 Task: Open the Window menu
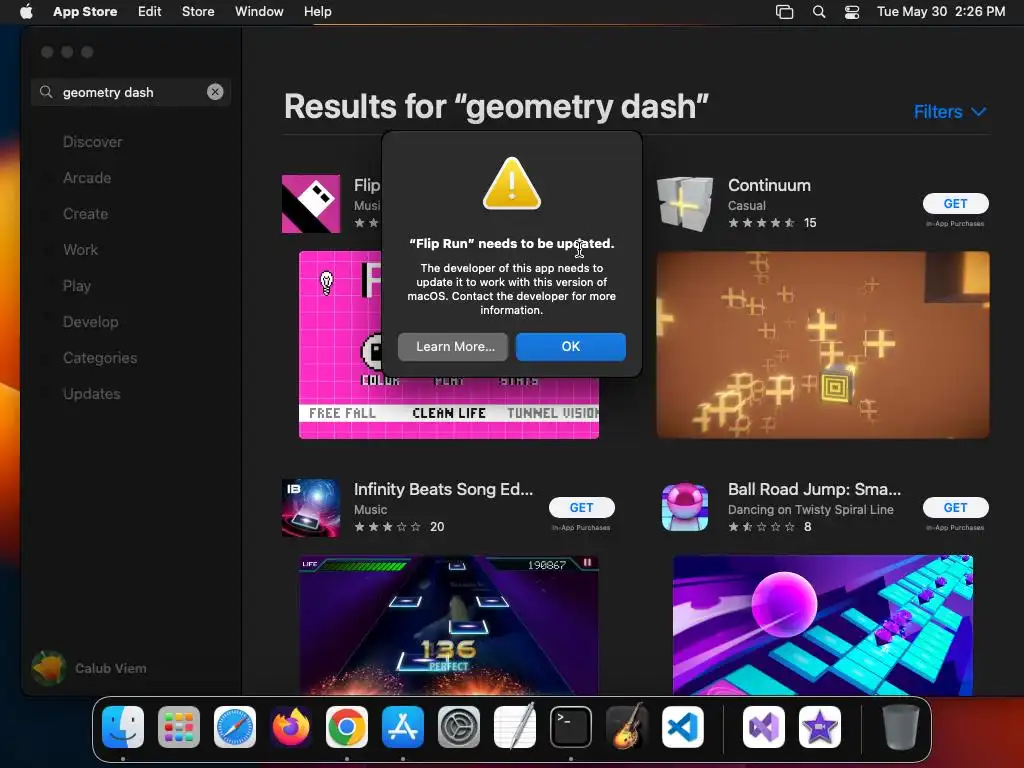[x=259, y=12]
